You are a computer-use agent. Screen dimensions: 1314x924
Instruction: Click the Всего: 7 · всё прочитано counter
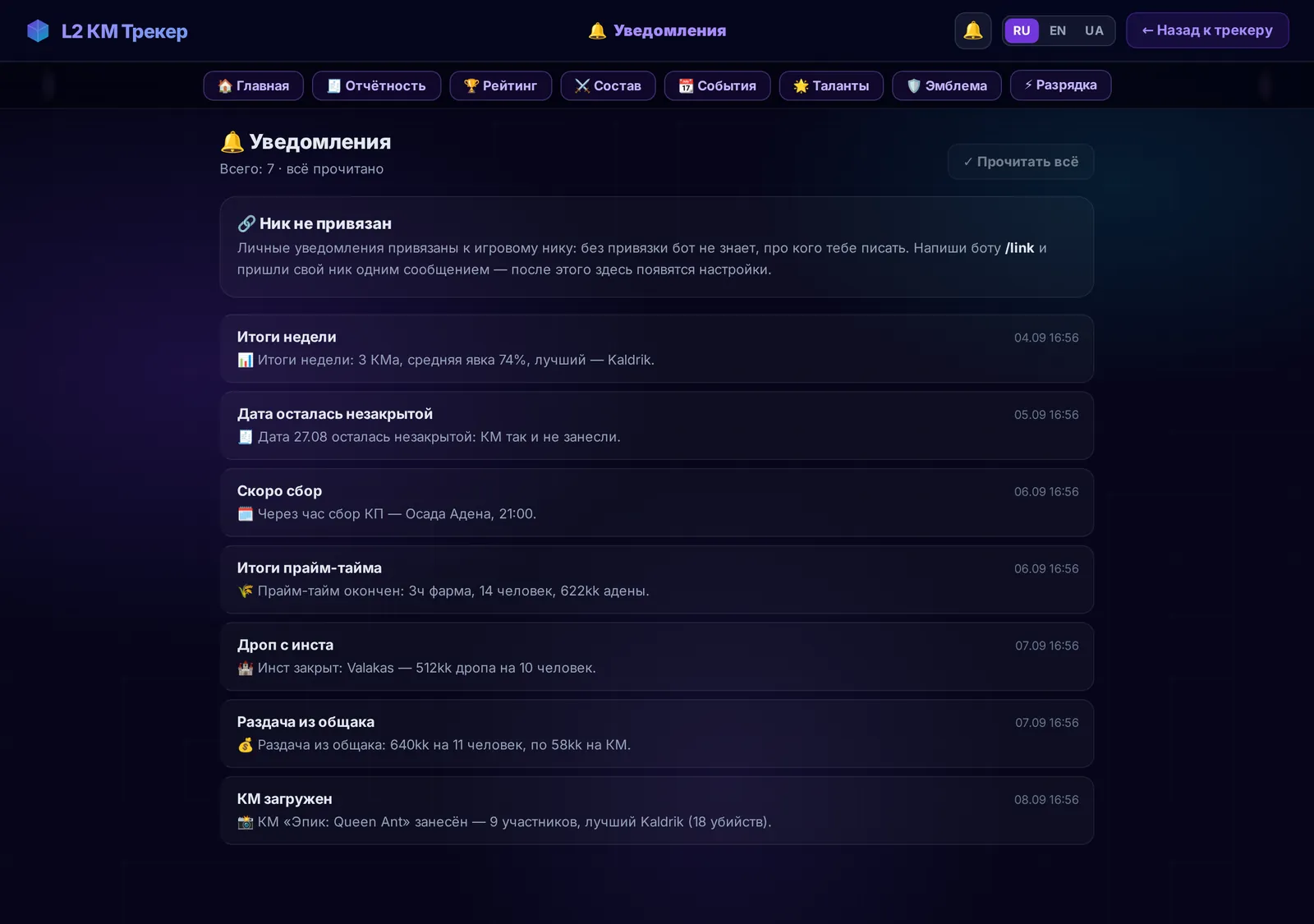tap(301, 168)
